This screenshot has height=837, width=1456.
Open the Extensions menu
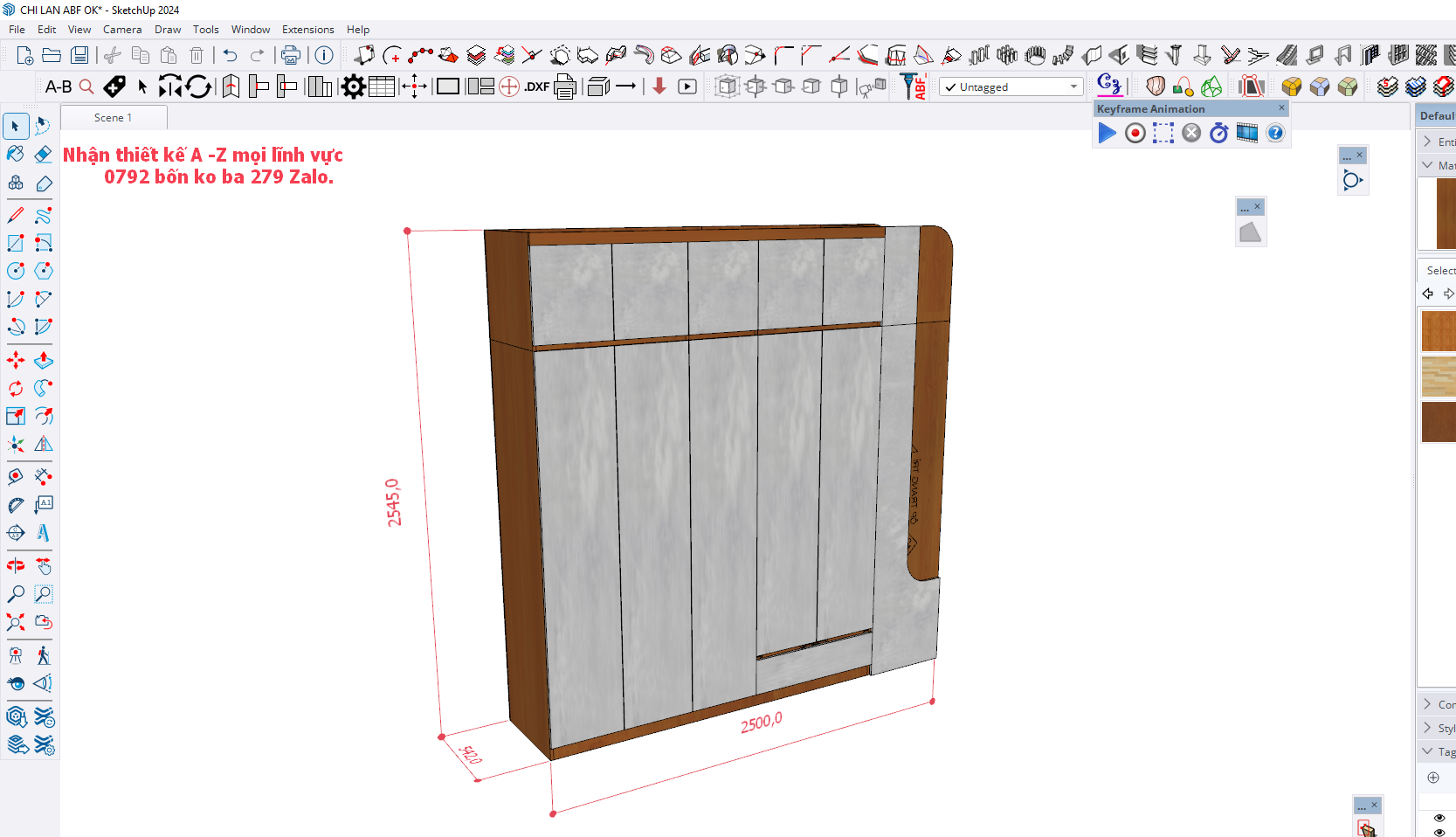(307, 30)
